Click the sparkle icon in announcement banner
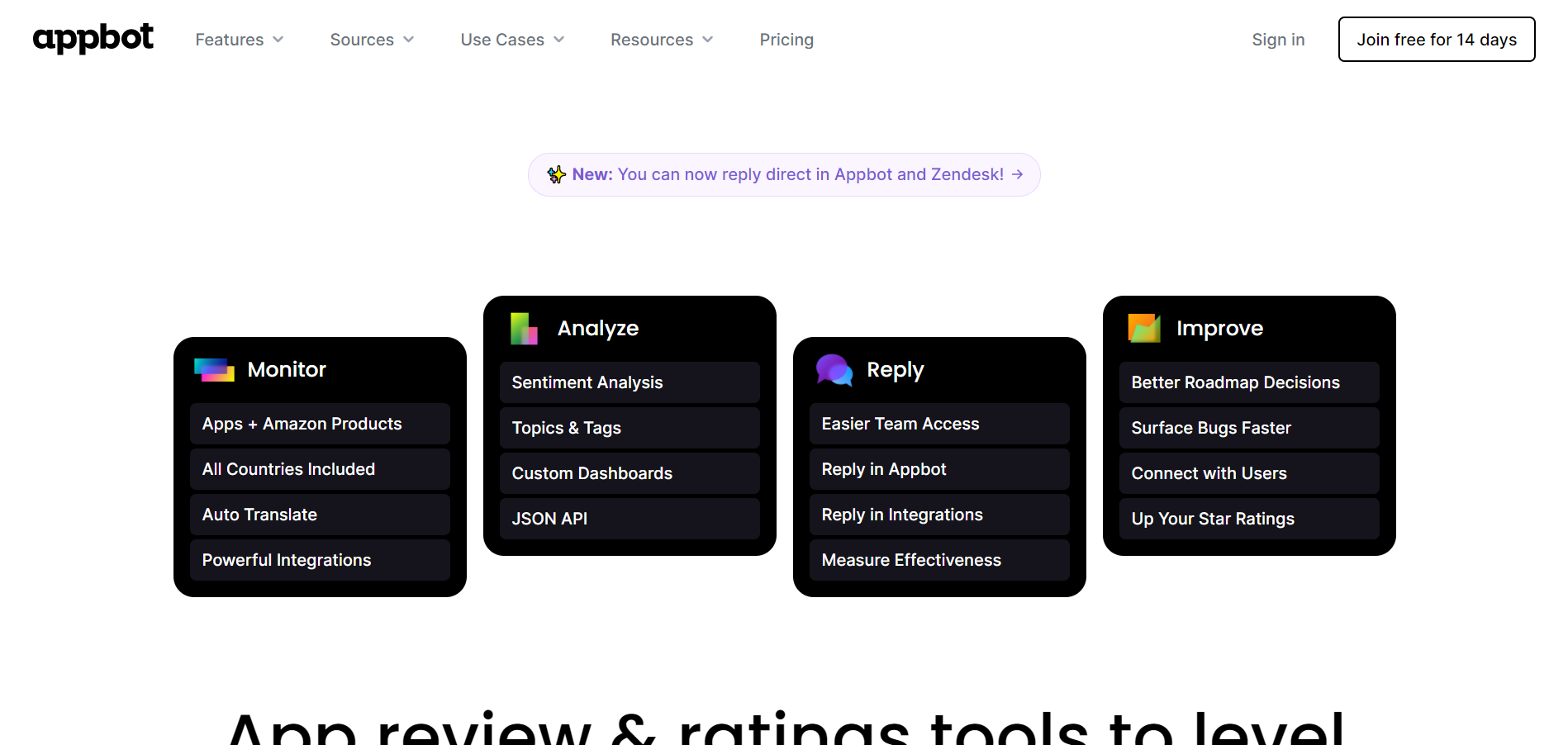This screenshot has width=1568, height=745. 556,174
